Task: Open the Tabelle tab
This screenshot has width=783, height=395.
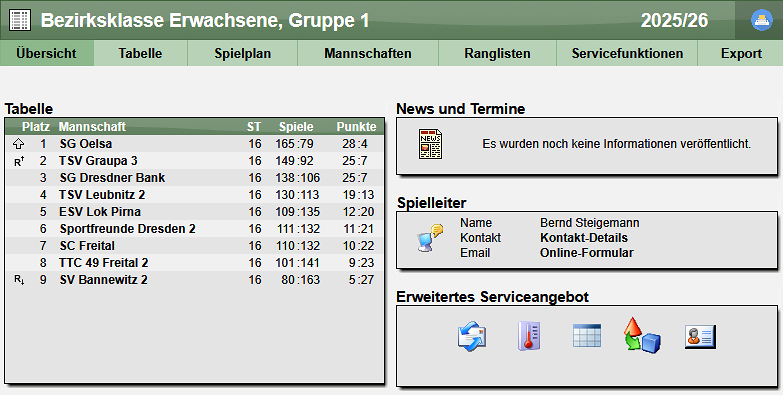Action: click(x=140, y=53)
